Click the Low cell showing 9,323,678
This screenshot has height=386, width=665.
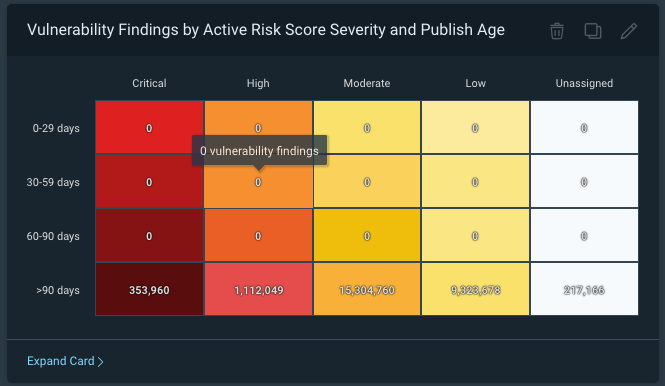point(475,289)
